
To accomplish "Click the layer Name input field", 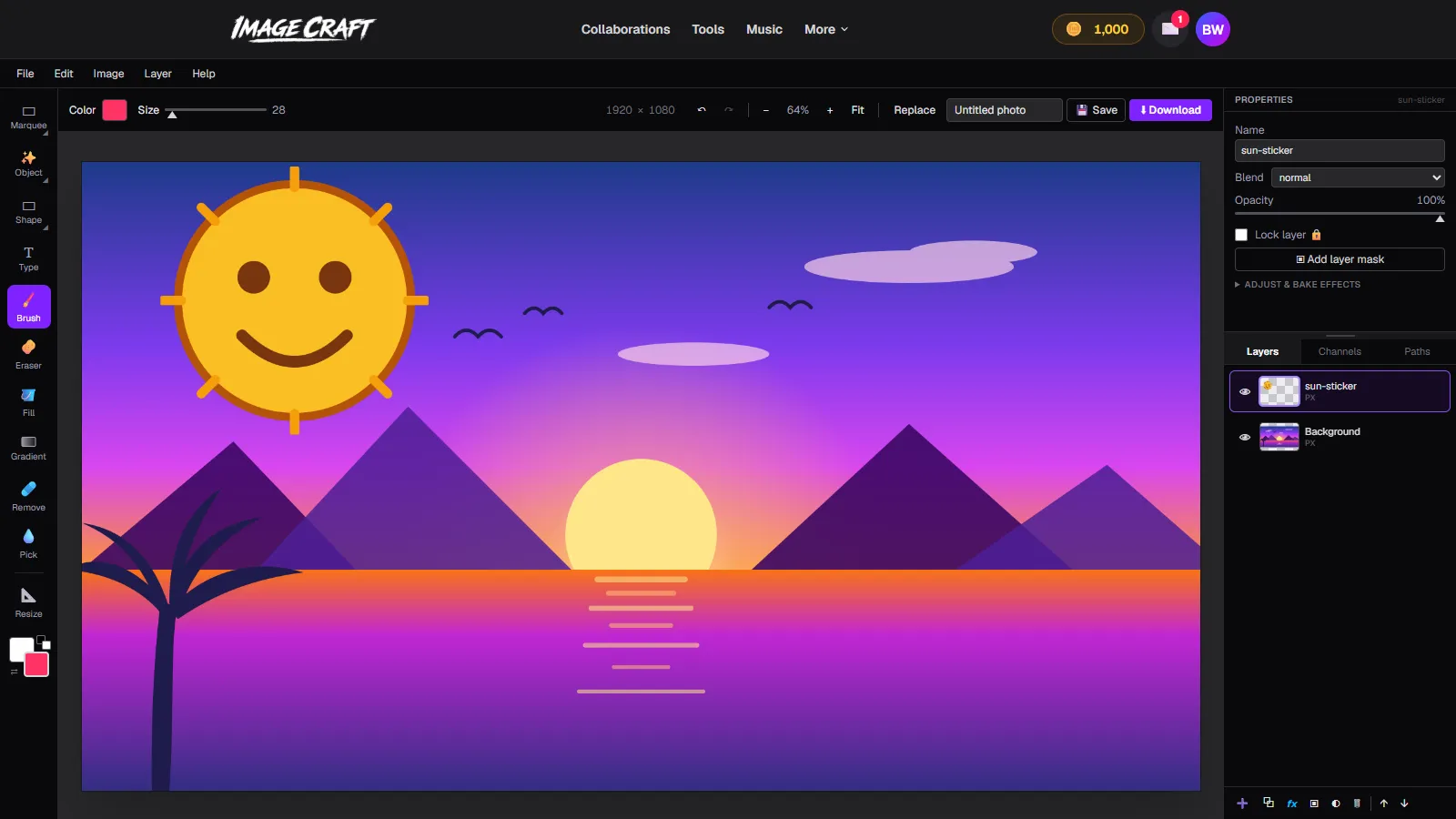I will (1340, 151).
